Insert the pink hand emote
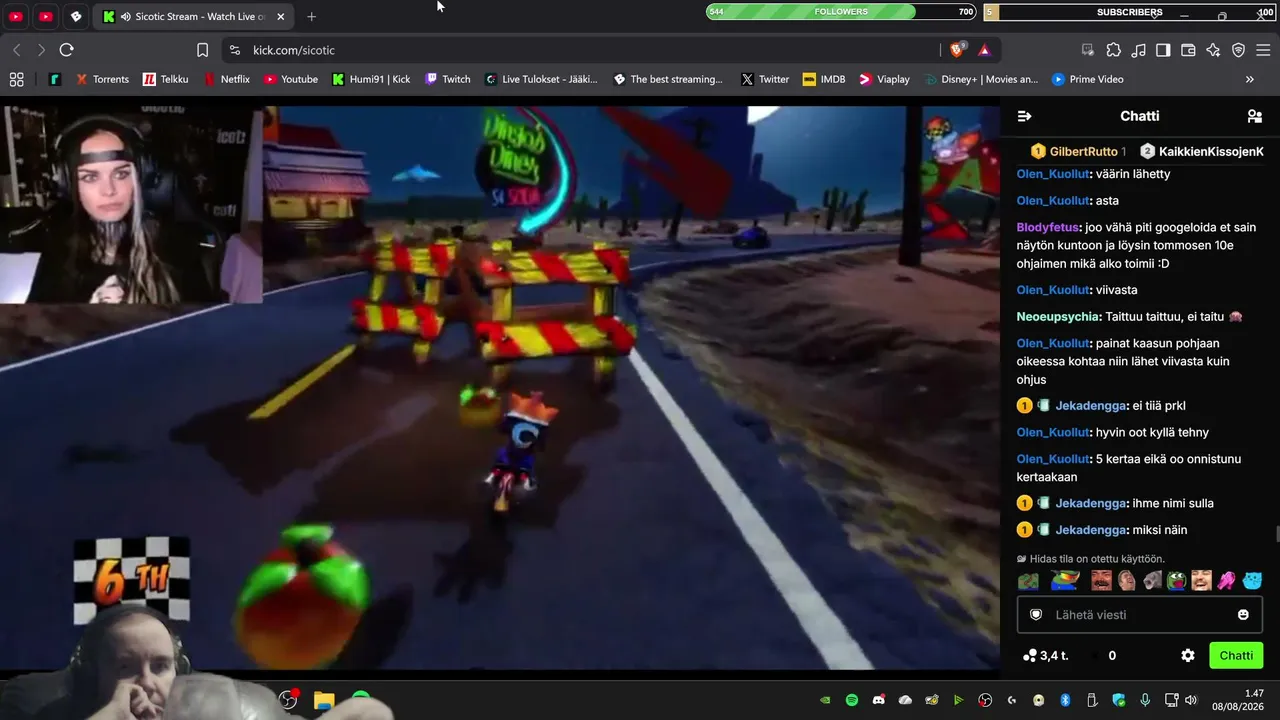The height and width of the screenshot is (720, 1280). tap(1226, 581)
